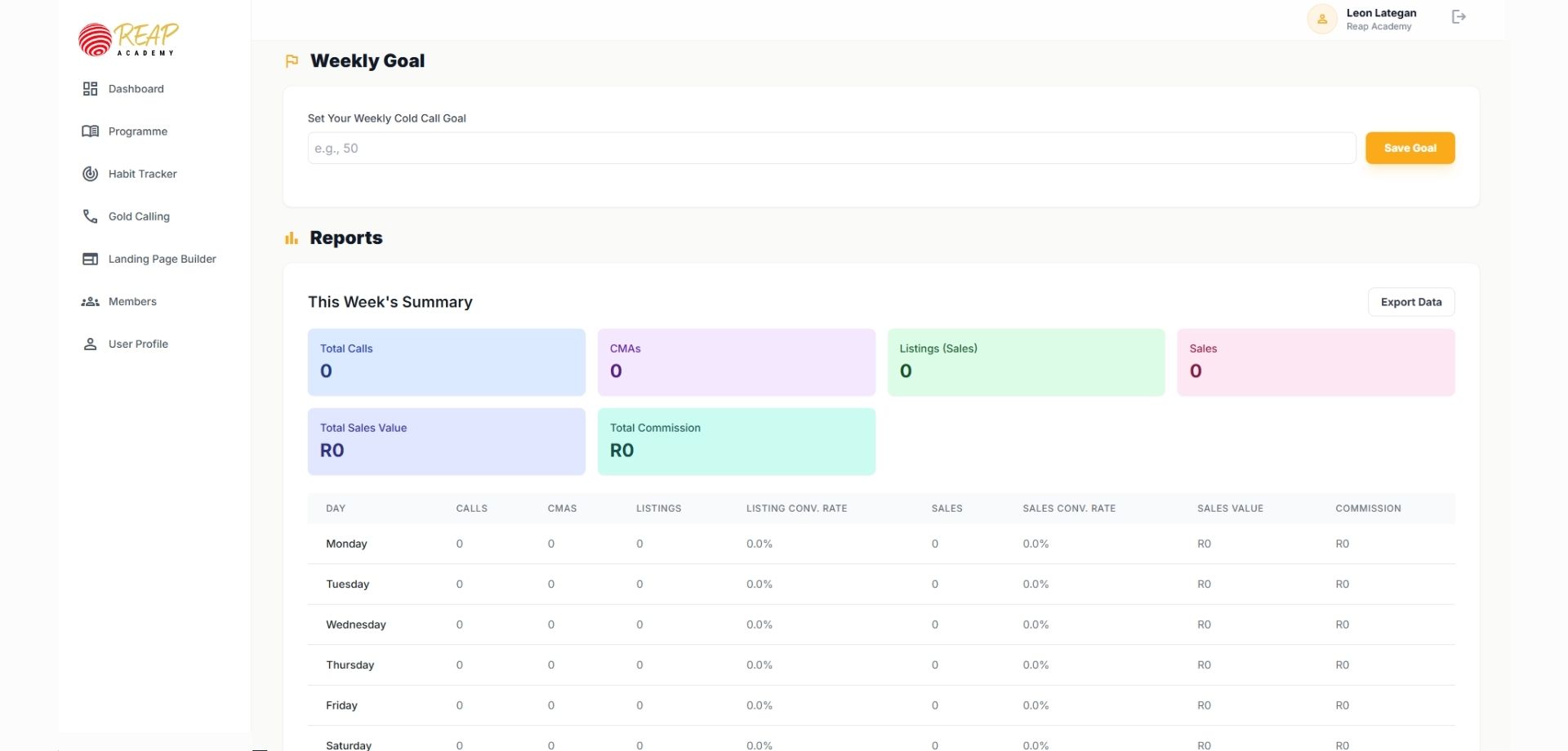Screen dimensions: 1568x751
Task: Select the Total Calls summary card
Action: 446,362
